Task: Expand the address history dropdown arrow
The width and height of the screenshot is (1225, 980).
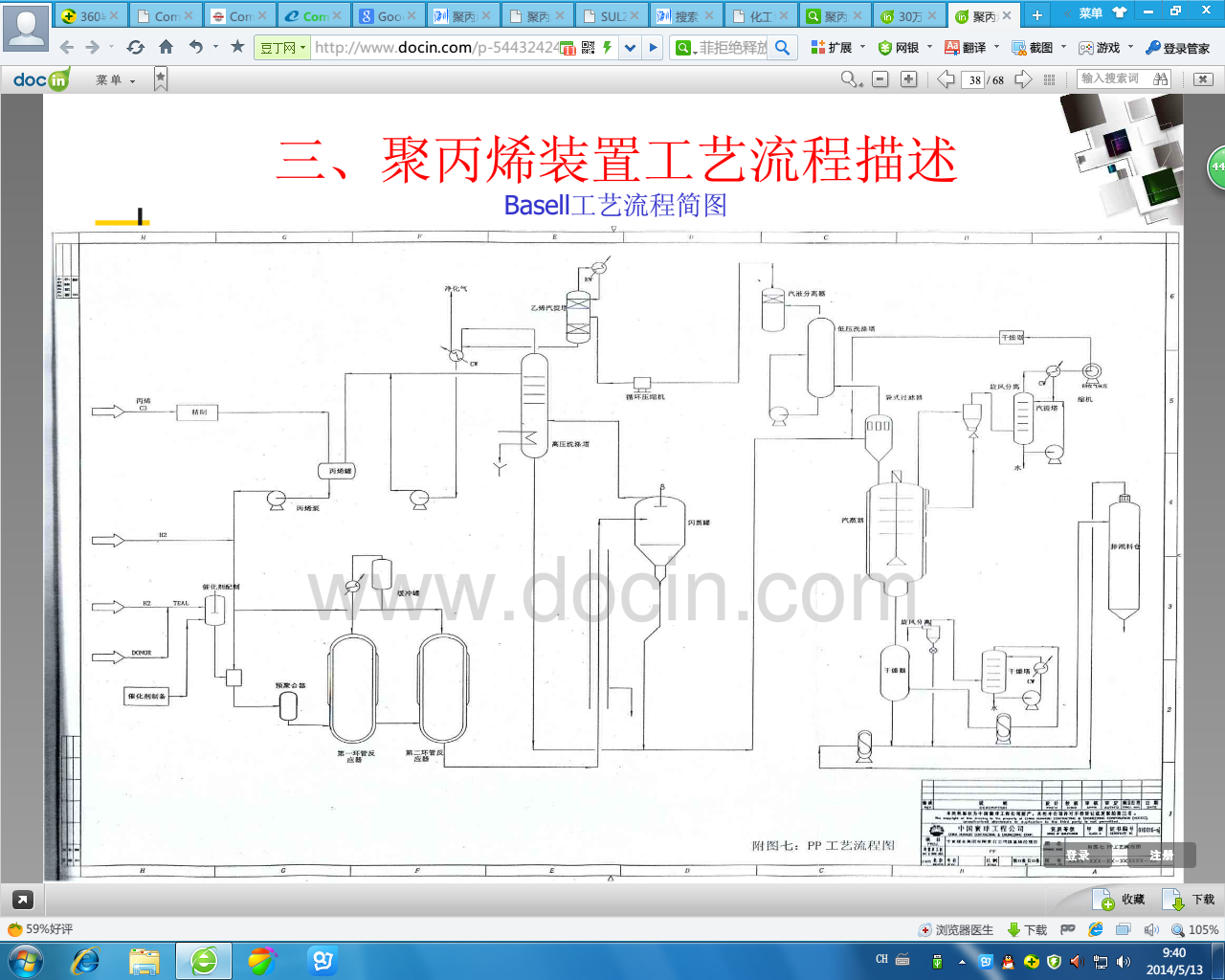Action: 630,47
